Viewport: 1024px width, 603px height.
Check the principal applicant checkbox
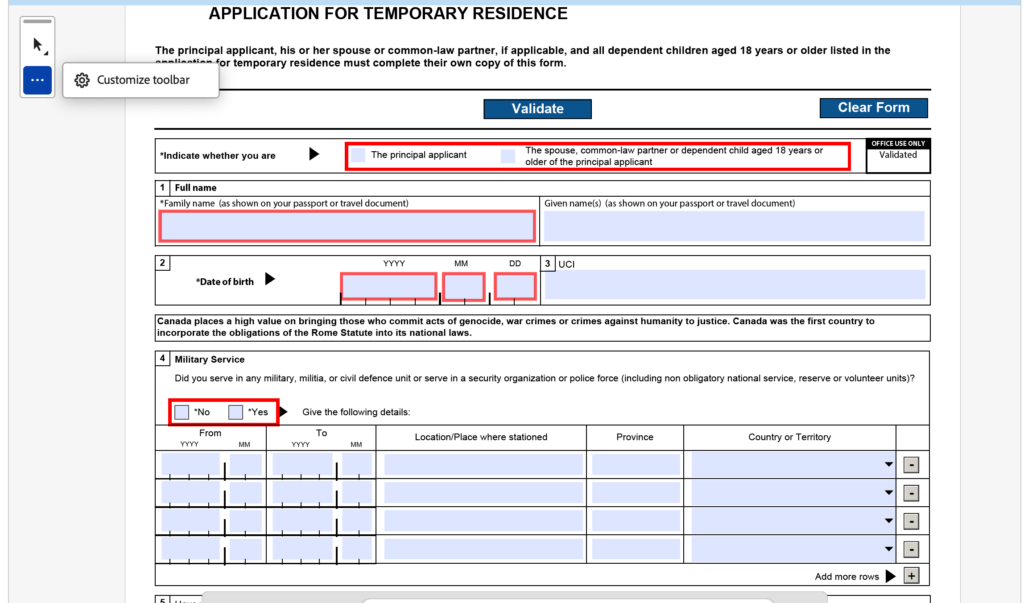(357, 155)
